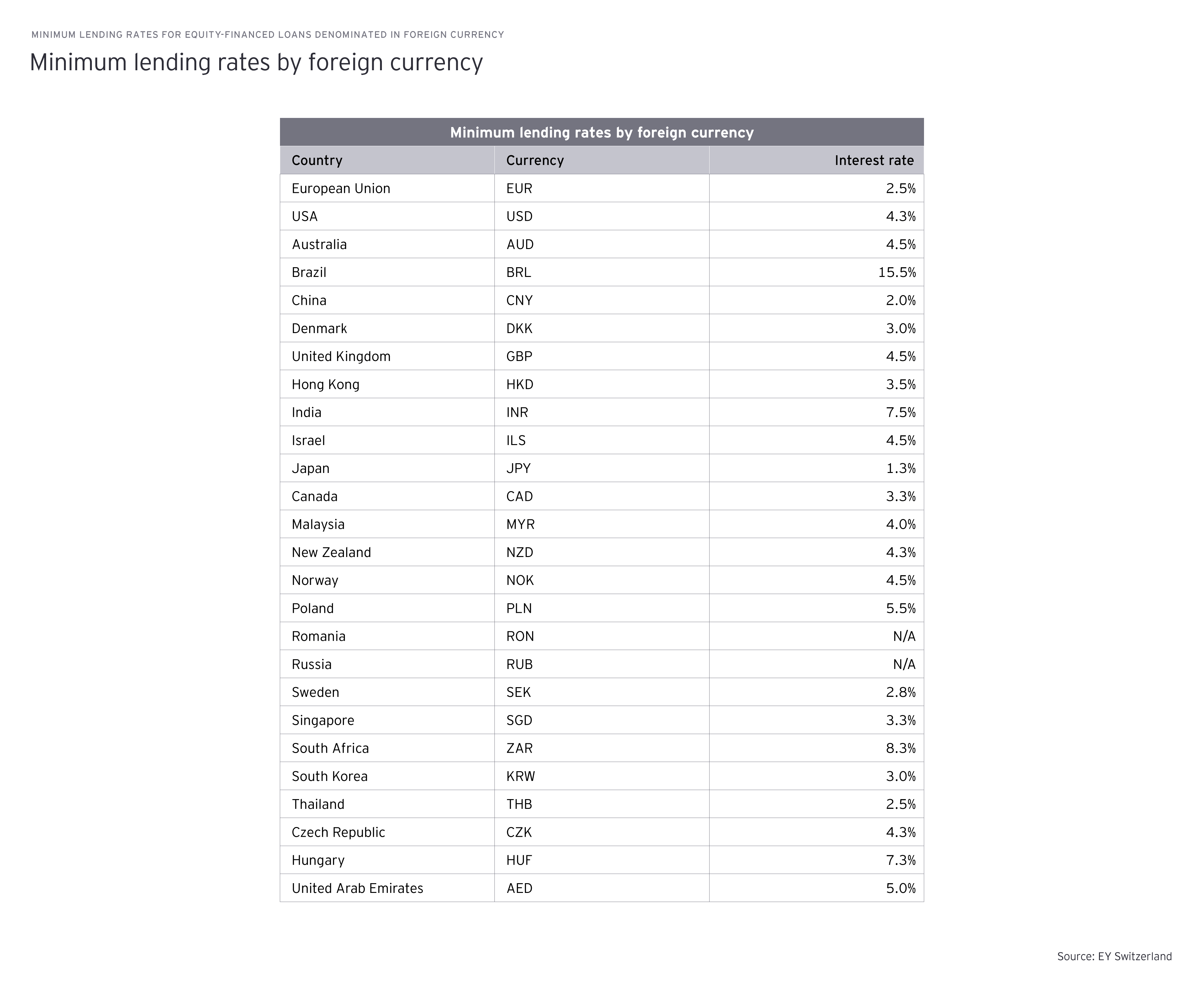Select the United Arab Emirates cell
Viewport: 1204px width, 992px height.
tap(357, 889)
